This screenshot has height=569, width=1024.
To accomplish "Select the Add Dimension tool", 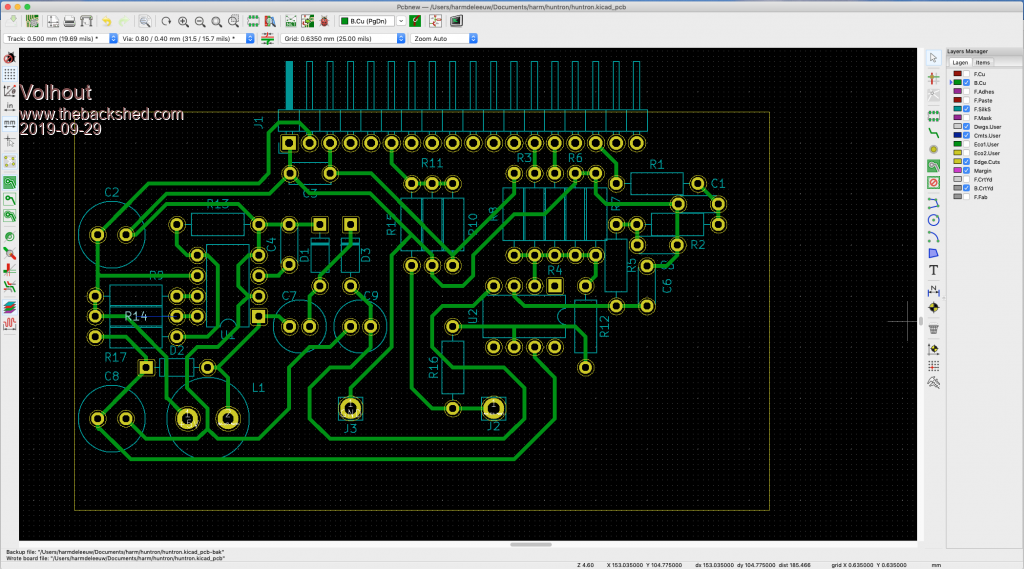I will (x=933, y=288).
